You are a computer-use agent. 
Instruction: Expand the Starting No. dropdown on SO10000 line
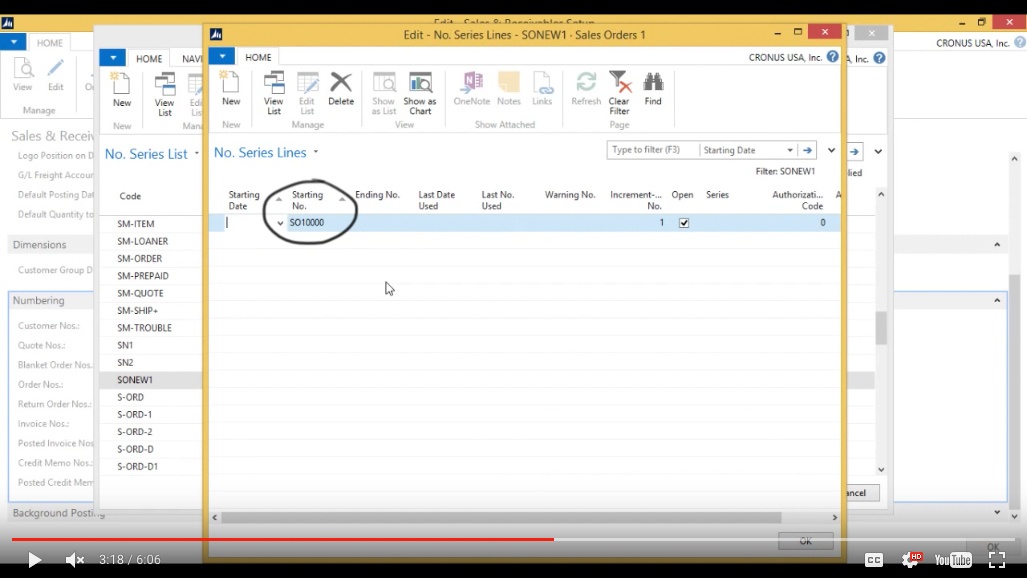pos(280,222)
